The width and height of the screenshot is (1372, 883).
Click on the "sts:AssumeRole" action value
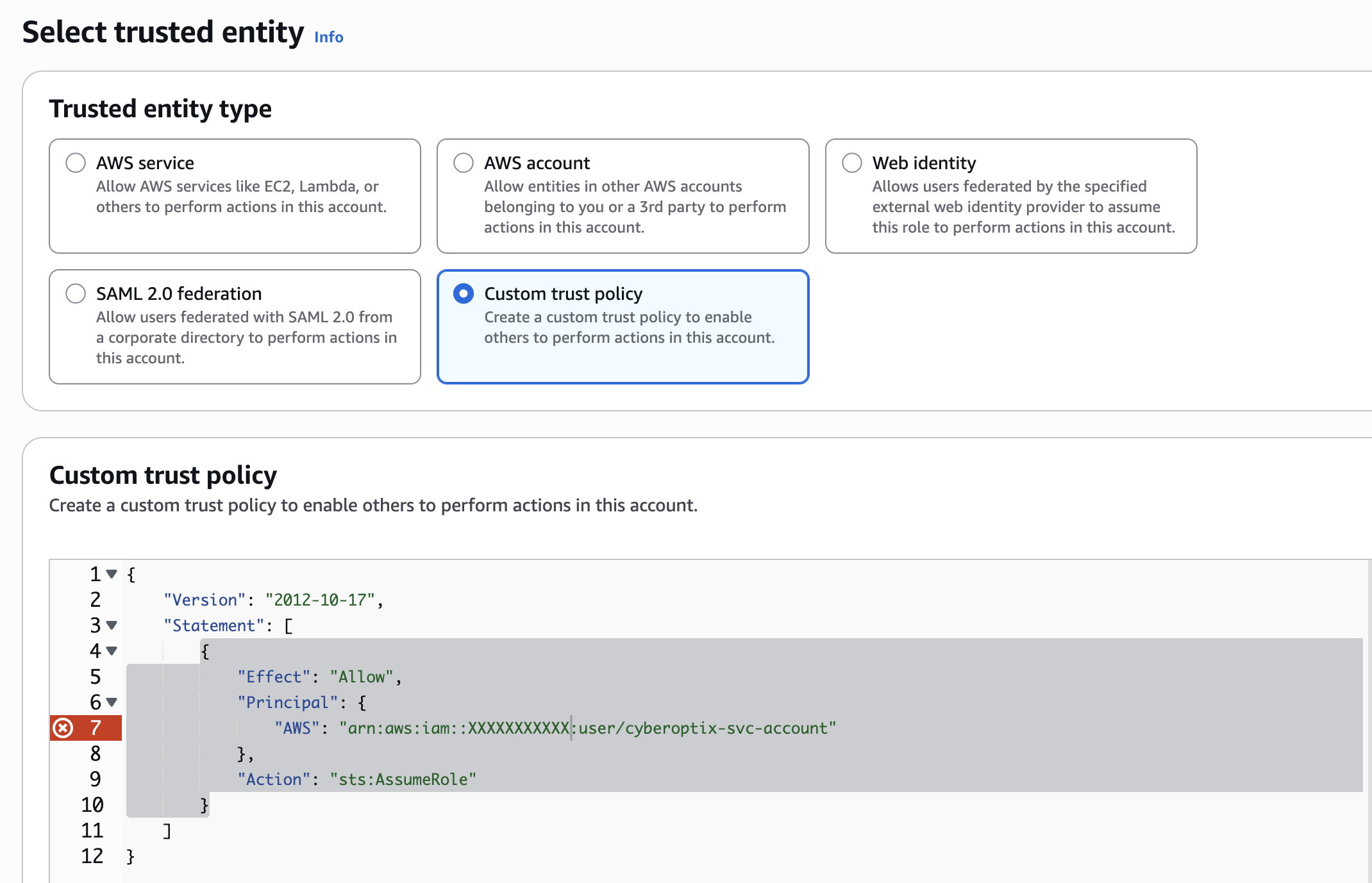point(403,779)
